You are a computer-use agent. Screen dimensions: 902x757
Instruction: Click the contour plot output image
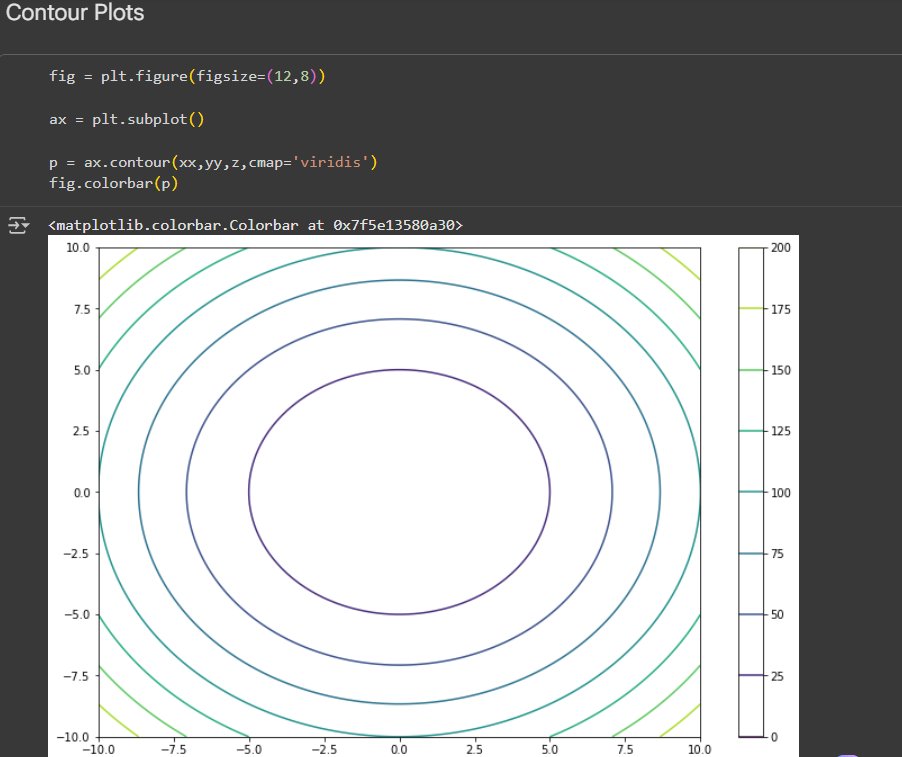[423, 496]
